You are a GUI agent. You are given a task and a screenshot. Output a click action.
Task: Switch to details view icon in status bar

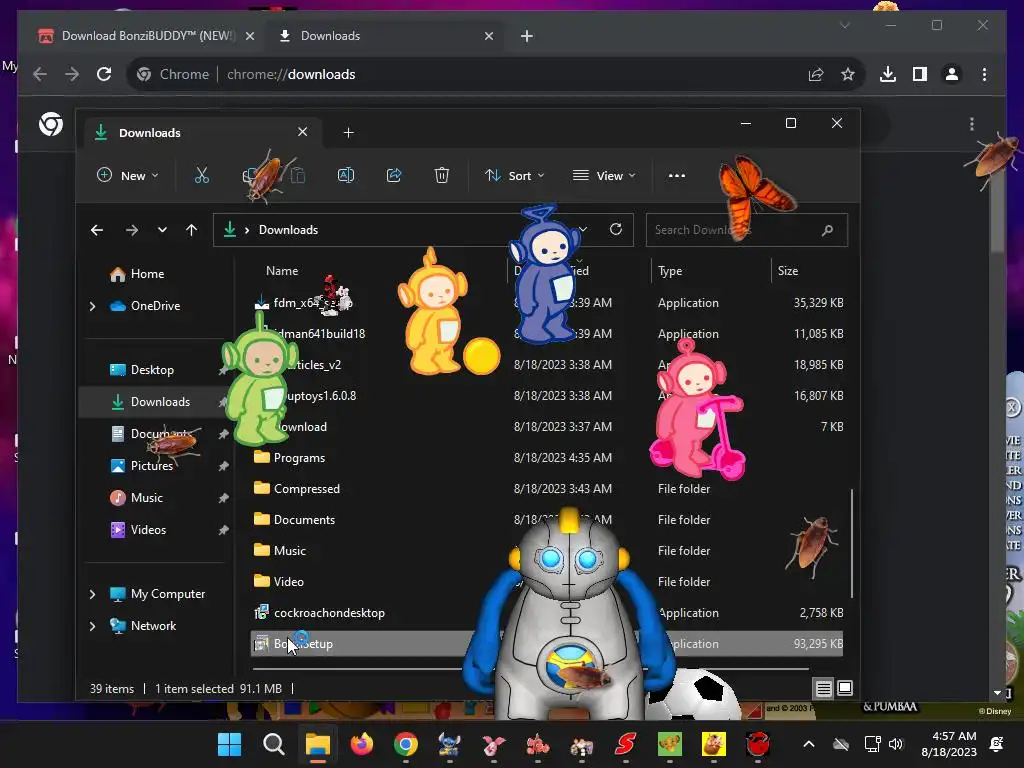(824, 688)
